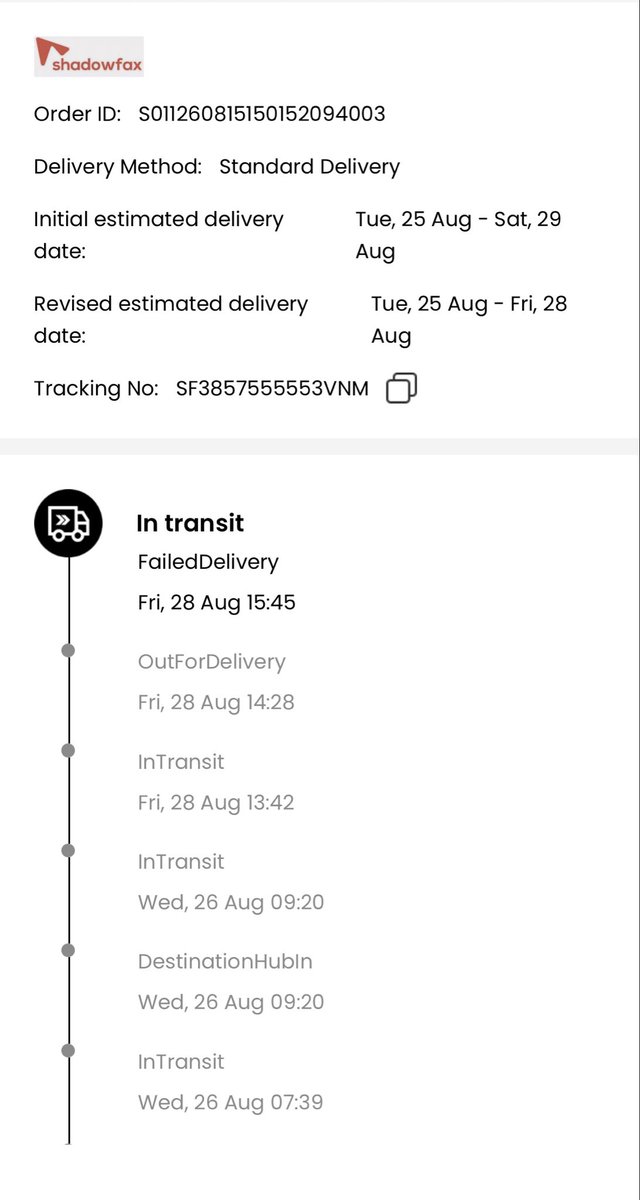Click the Shadowfax logo
The image size is (640, 1200).
89,57
